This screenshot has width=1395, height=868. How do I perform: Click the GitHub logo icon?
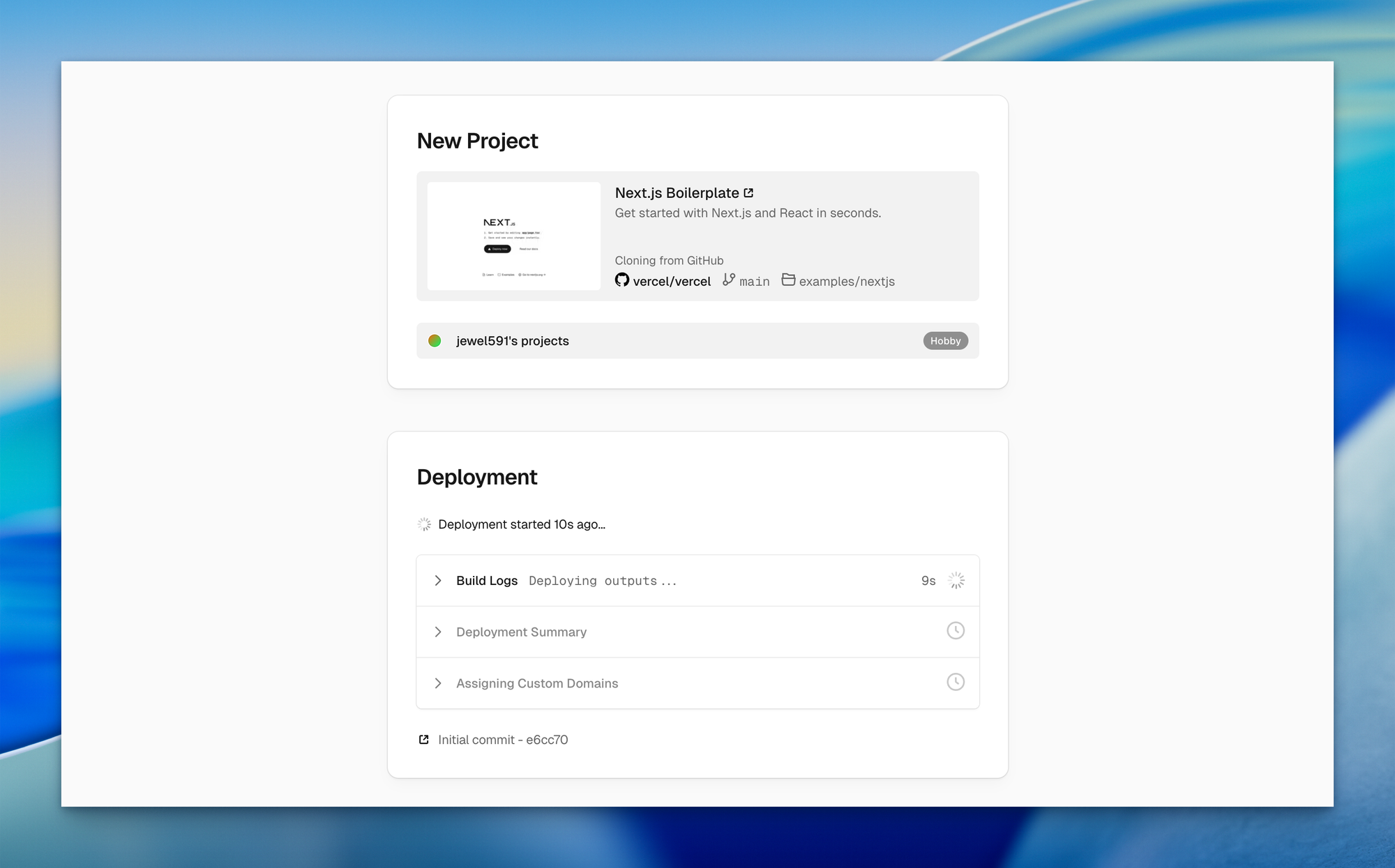pos(621,280)
